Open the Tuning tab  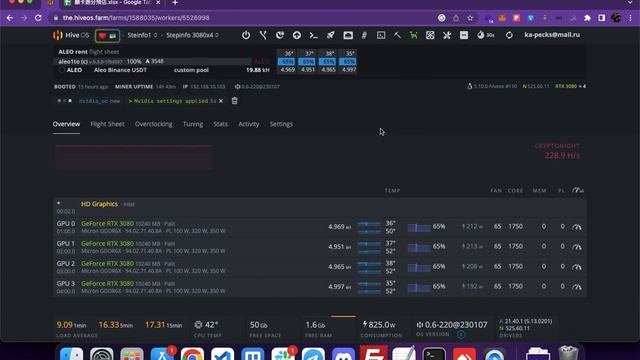[193, 124]
